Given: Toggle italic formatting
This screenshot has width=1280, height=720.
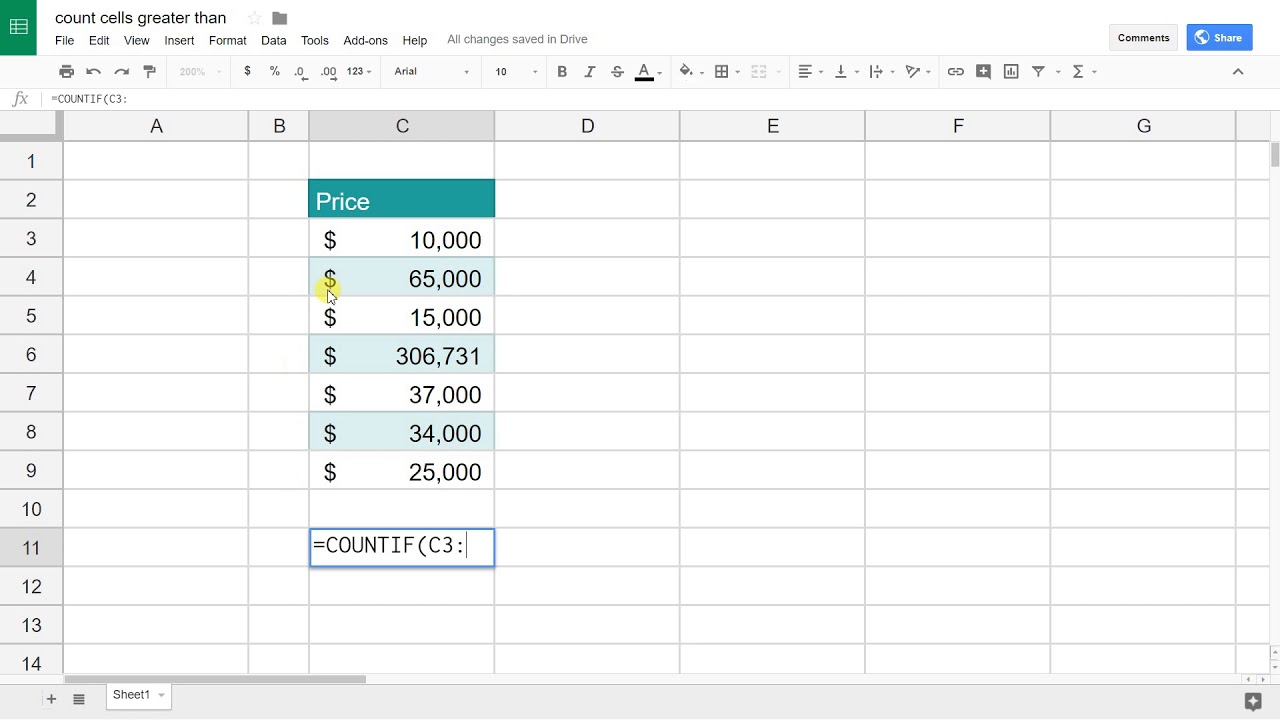Looking at the screenshot, I should (x=590, y=71).
